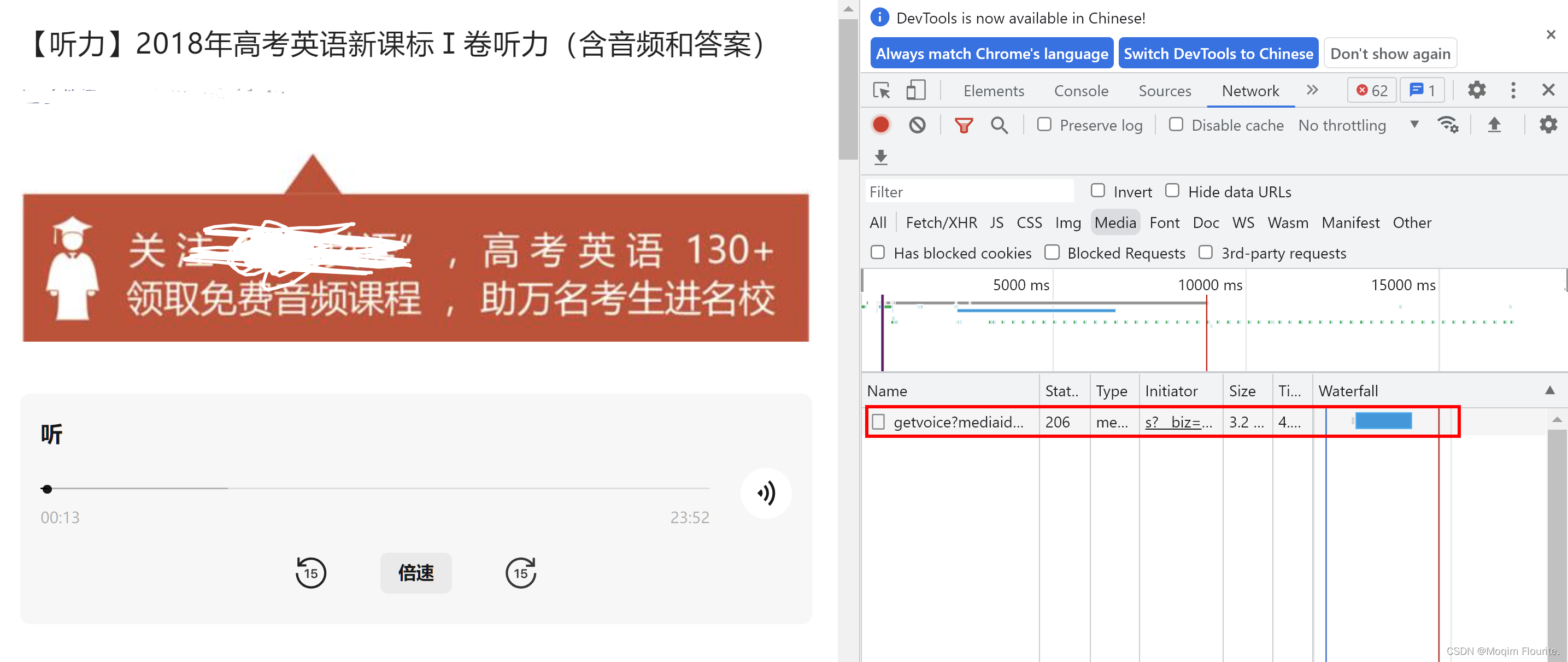
Task: Open network search magnifier
Action: click(x=999, y=125)
